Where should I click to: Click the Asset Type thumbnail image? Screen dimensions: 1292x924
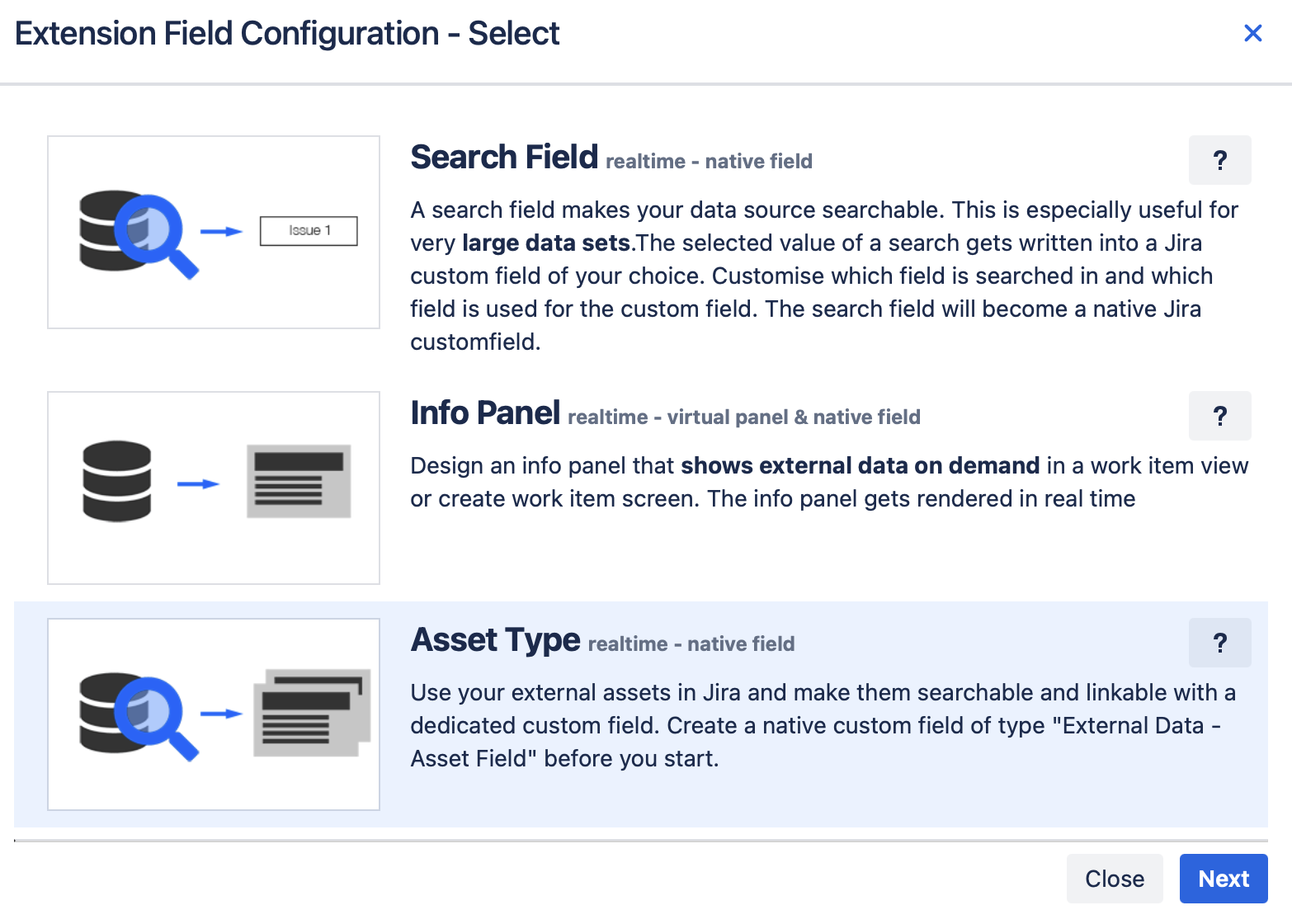[x=213, y=714]
